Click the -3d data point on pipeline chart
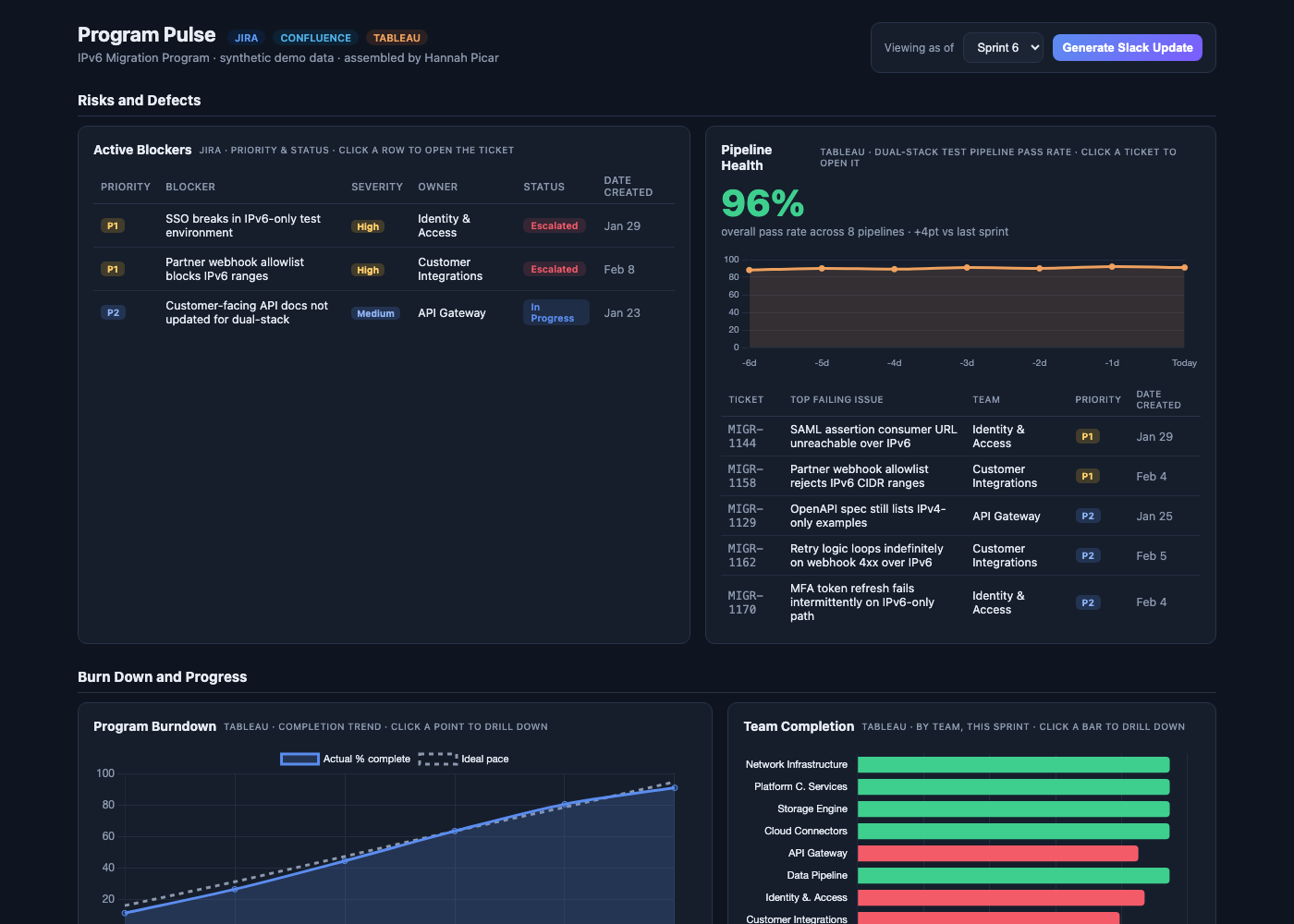The image size is (1294, 924). [967, 268]
